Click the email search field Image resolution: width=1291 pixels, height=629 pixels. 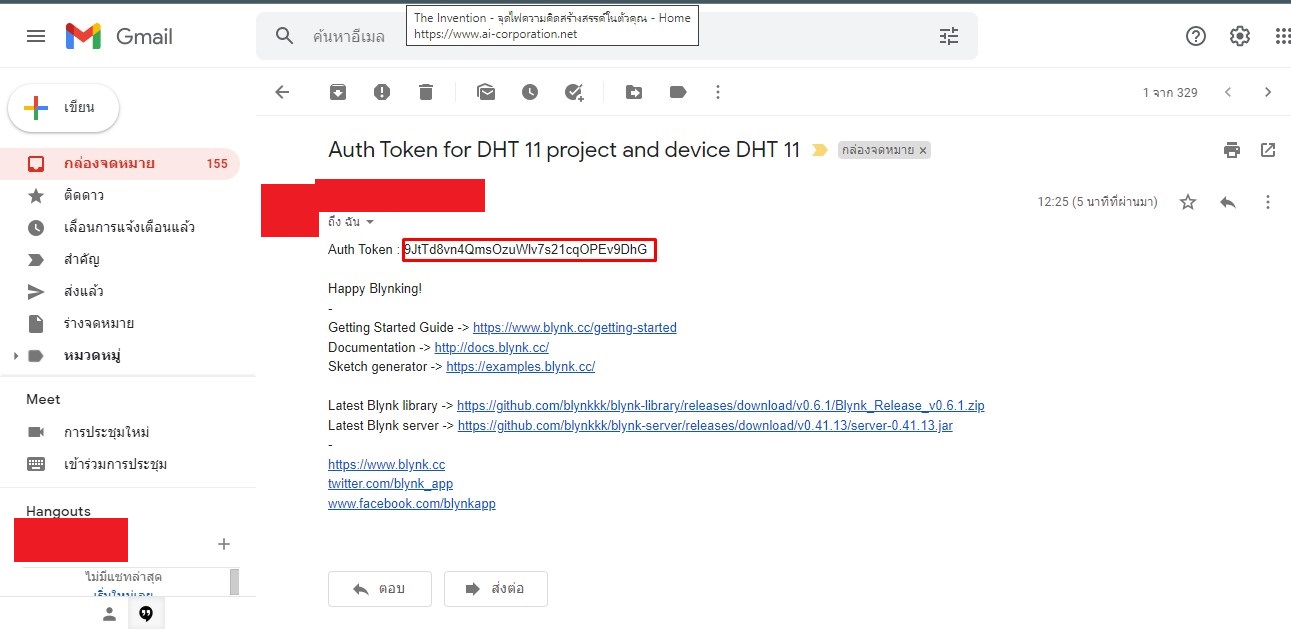pos(617,36)
